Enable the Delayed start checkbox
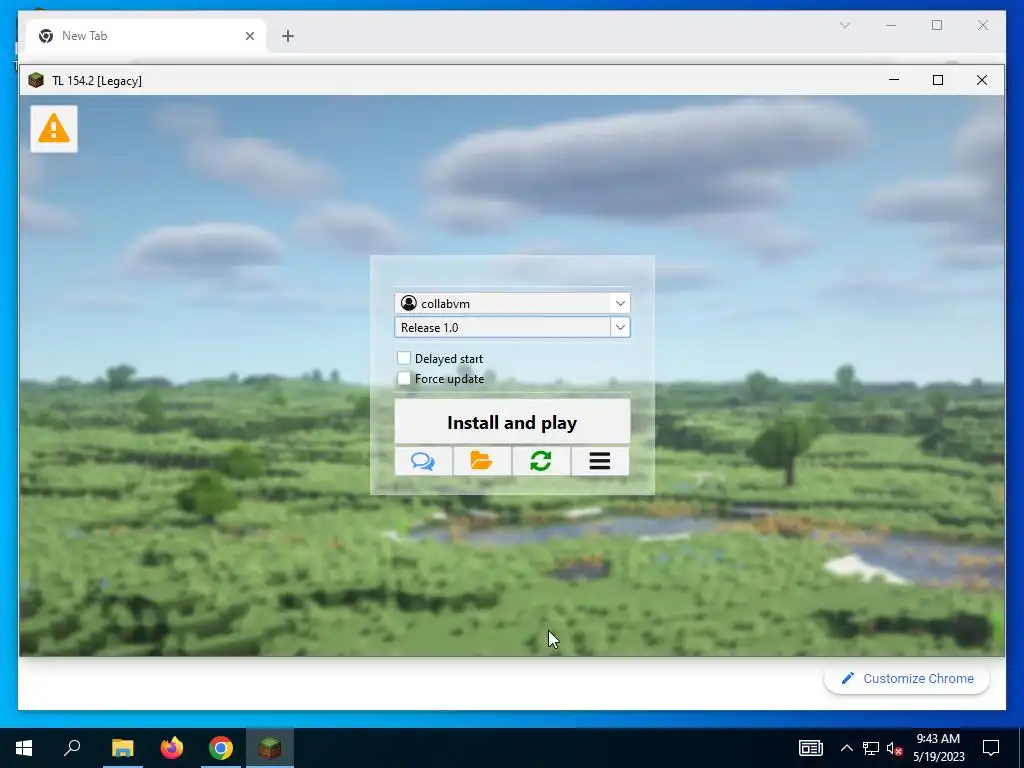This screenshot has height=768, width=1024. [404, 358]
